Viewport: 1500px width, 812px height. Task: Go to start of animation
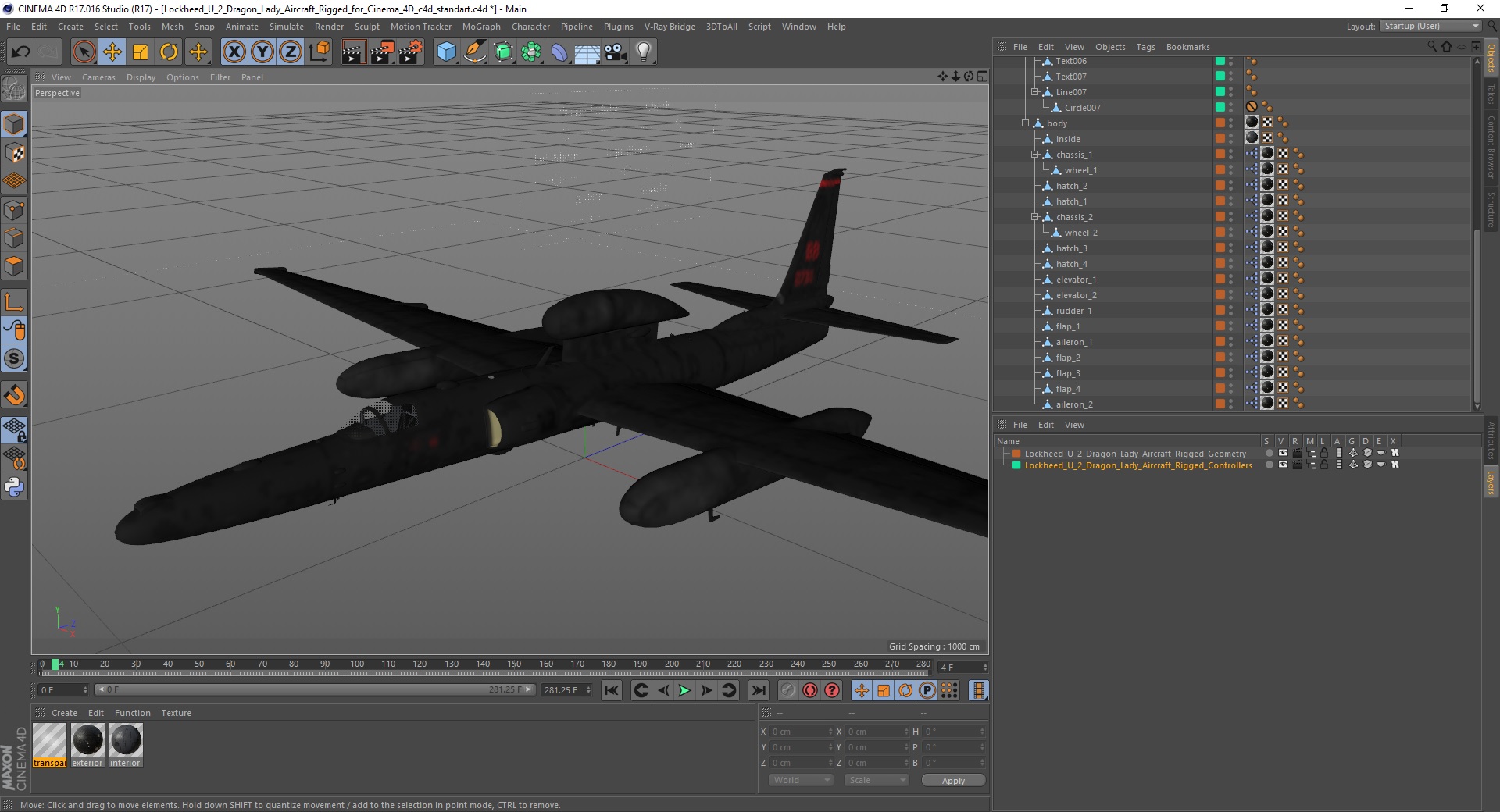point(612,690)
